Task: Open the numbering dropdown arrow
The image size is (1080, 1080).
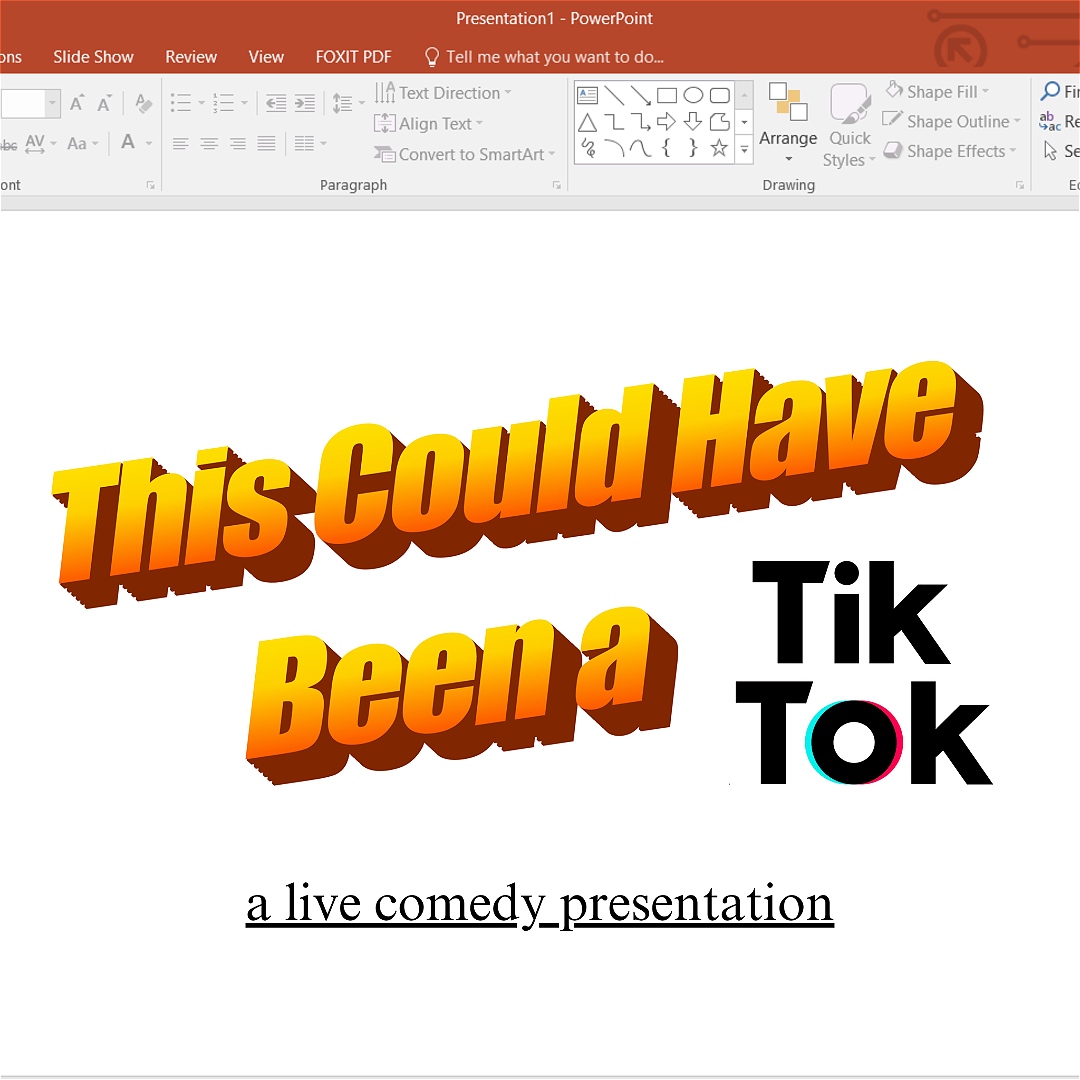Action: coord(245,103)
